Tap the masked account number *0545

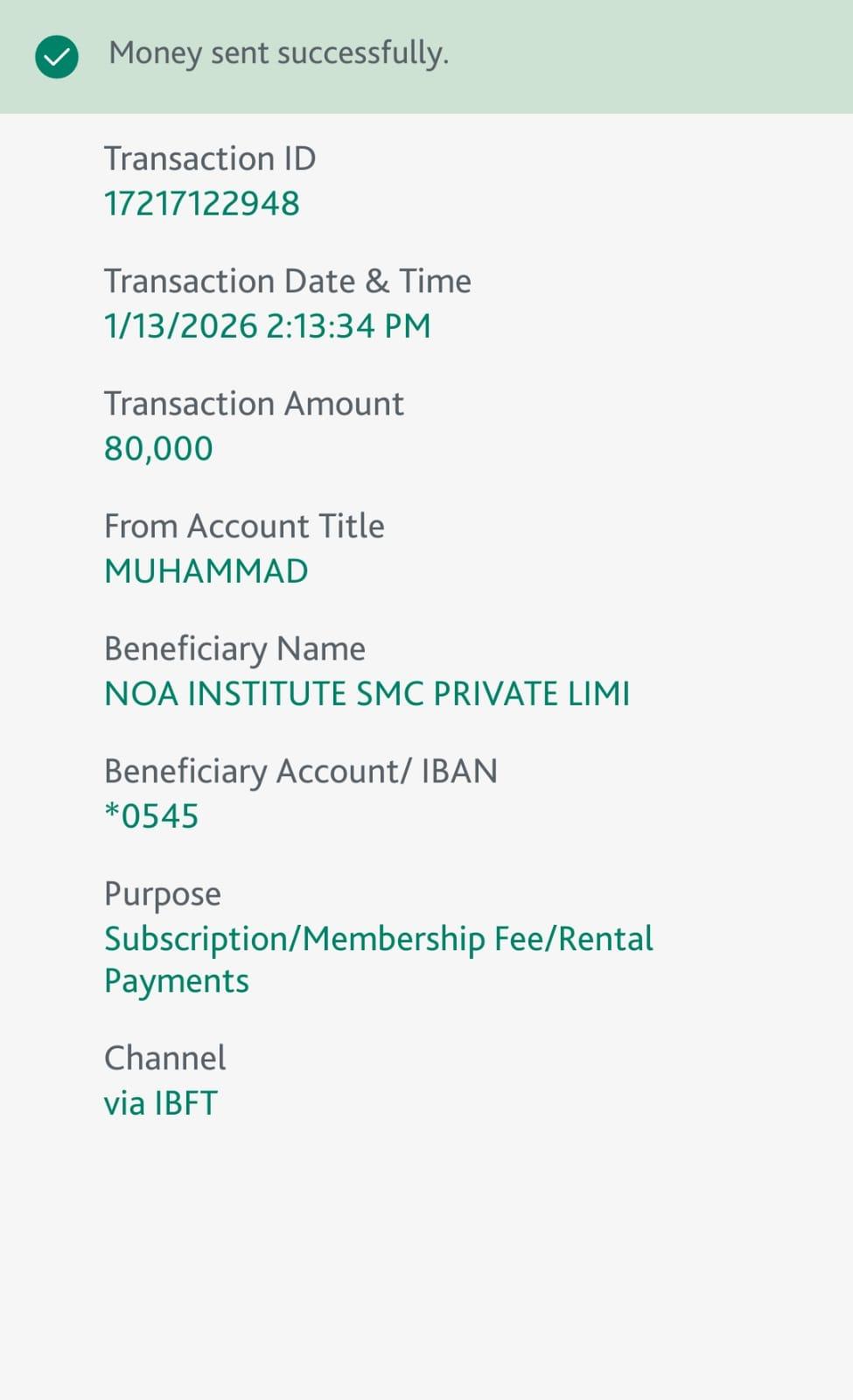(151, 816)
